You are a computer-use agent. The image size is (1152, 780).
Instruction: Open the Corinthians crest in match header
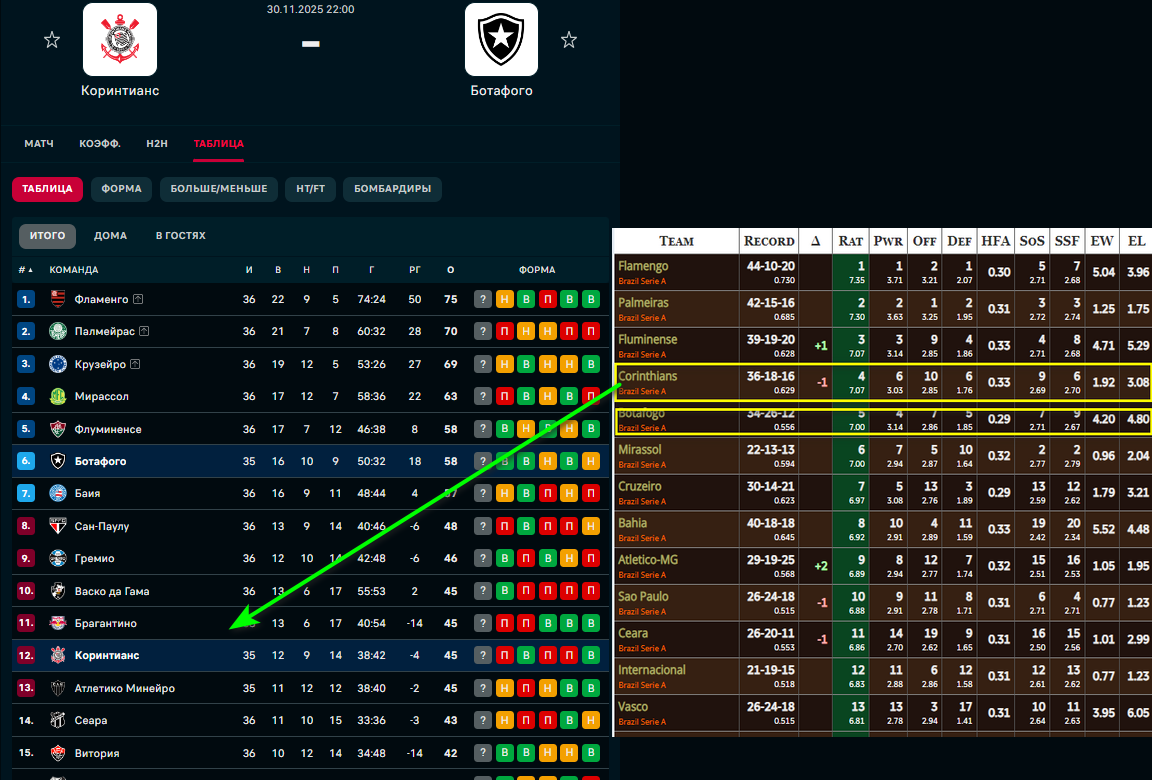(x=120, y=40)
